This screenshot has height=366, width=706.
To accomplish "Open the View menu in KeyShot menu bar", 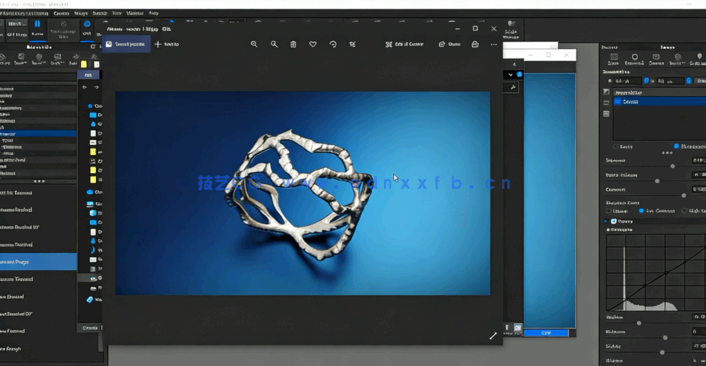I will click(x=117, y=13).
